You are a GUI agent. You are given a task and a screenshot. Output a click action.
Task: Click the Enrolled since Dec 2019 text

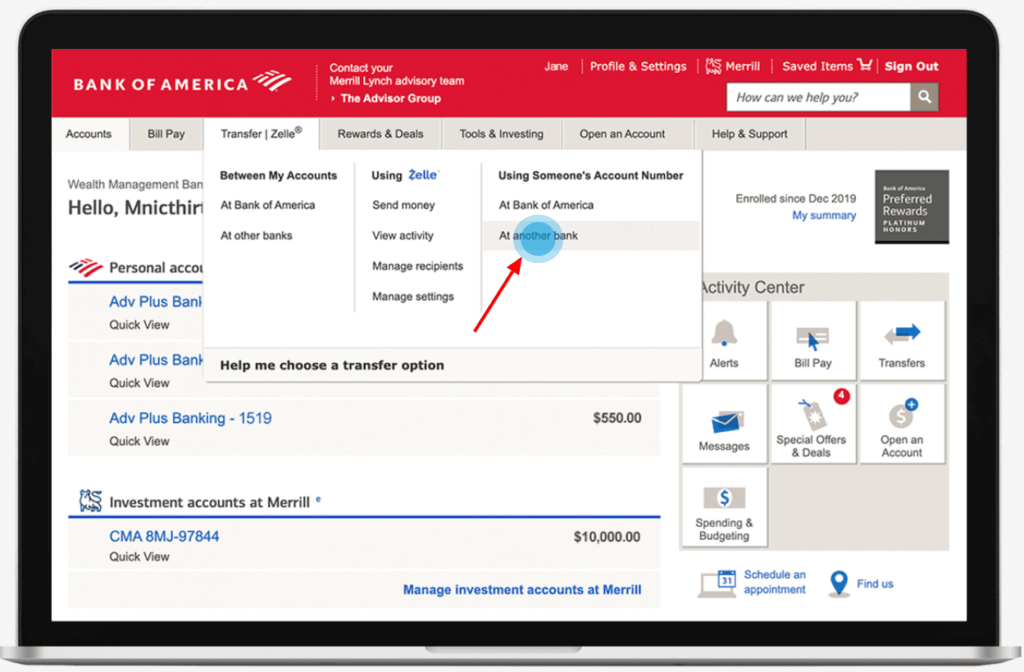[x=795, y=199]
